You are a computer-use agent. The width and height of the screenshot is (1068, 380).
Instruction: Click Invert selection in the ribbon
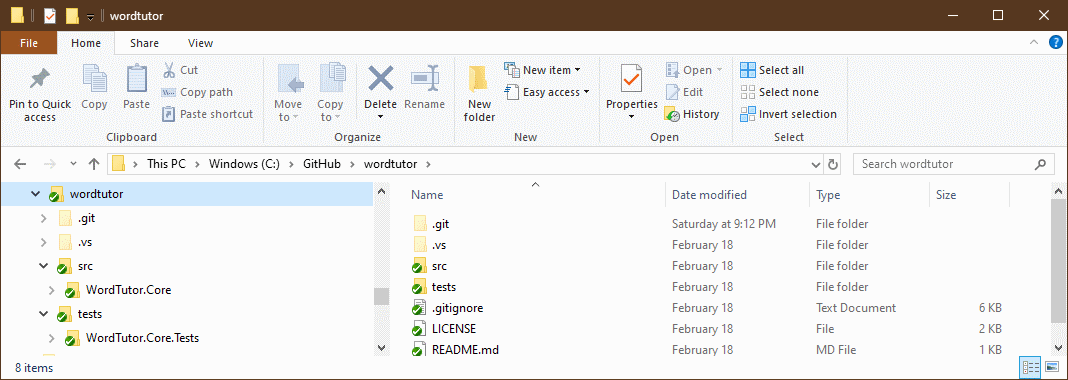(788, 114)
